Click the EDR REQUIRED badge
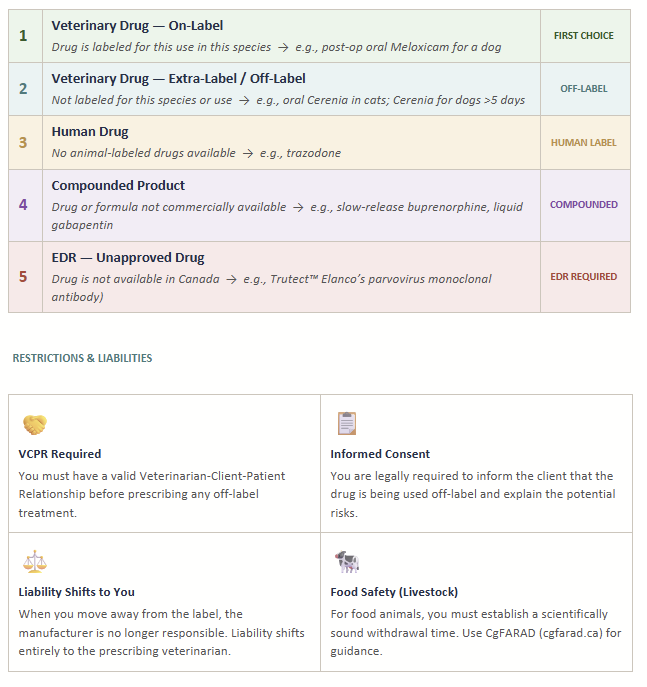Screen dimensions: 647x687 pos(584,276)
